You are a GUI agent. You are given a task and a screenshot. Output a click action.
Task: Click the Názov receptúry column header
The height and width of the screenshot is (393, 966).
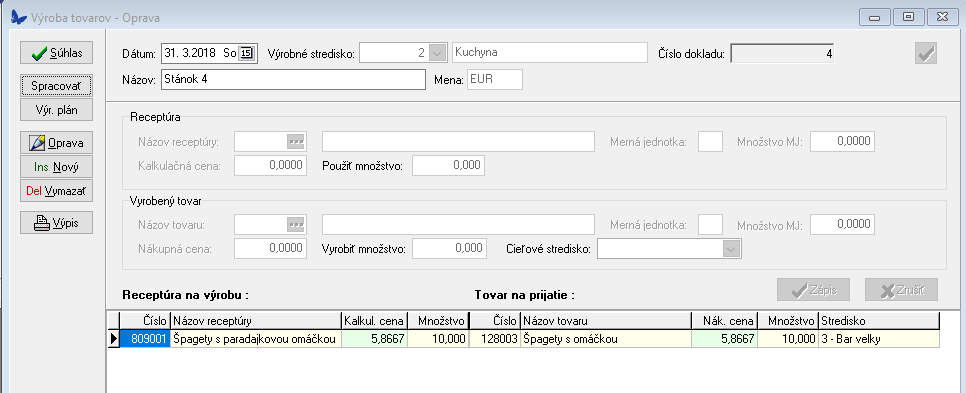[256, 321]
